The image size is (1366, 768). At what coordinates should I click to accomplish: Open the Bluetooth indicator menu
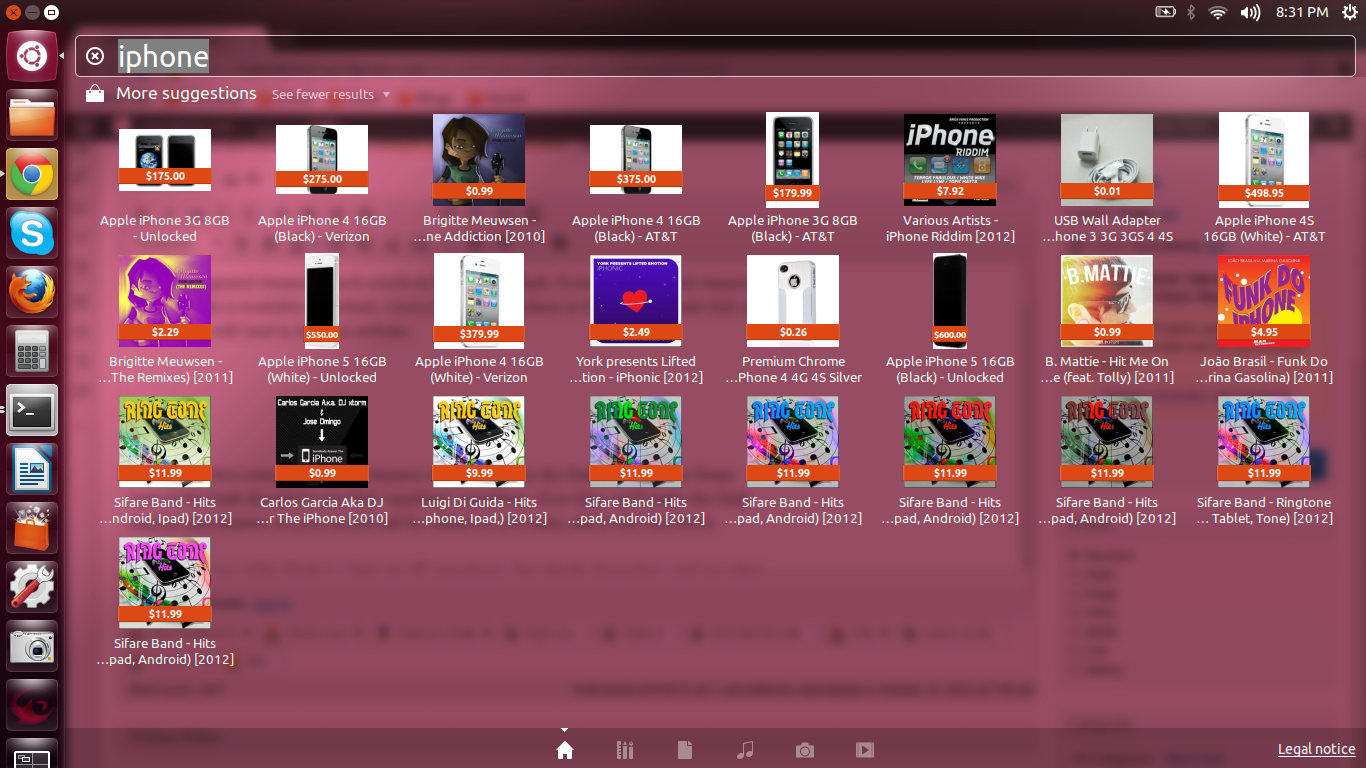point(1191,12)
